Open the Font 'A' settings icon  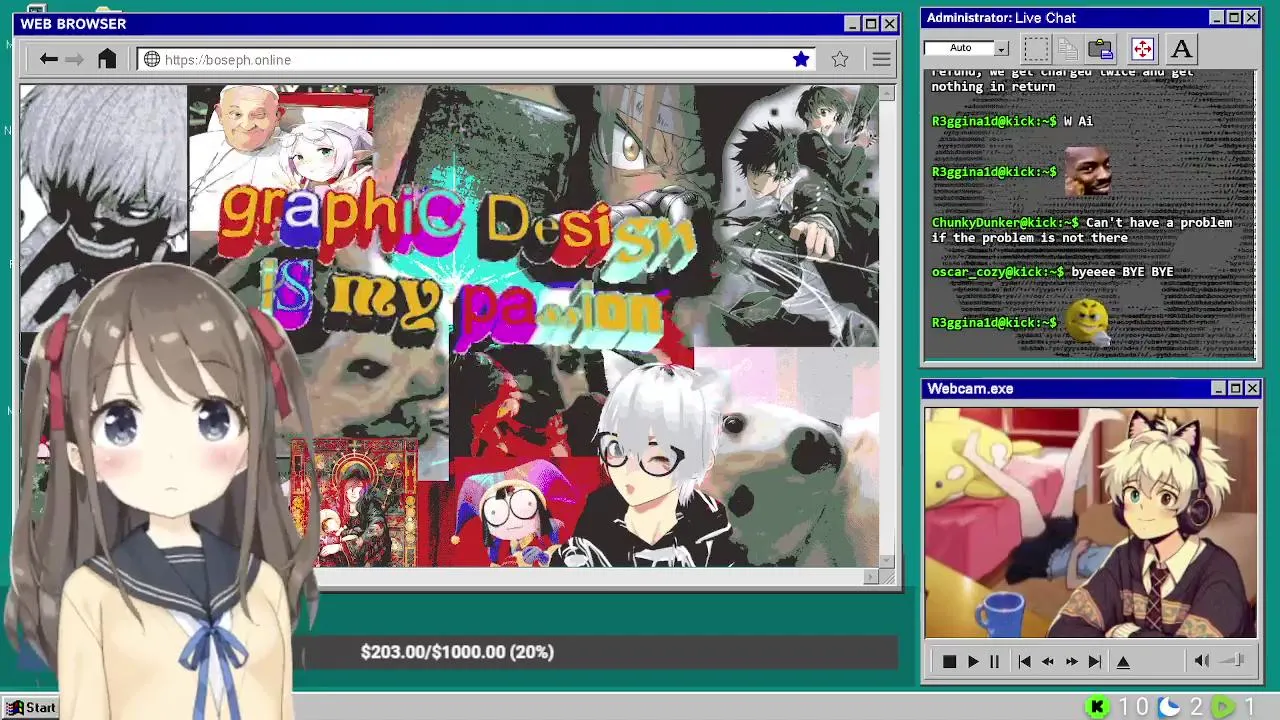pyautogui.click(x=1181, y=48)
